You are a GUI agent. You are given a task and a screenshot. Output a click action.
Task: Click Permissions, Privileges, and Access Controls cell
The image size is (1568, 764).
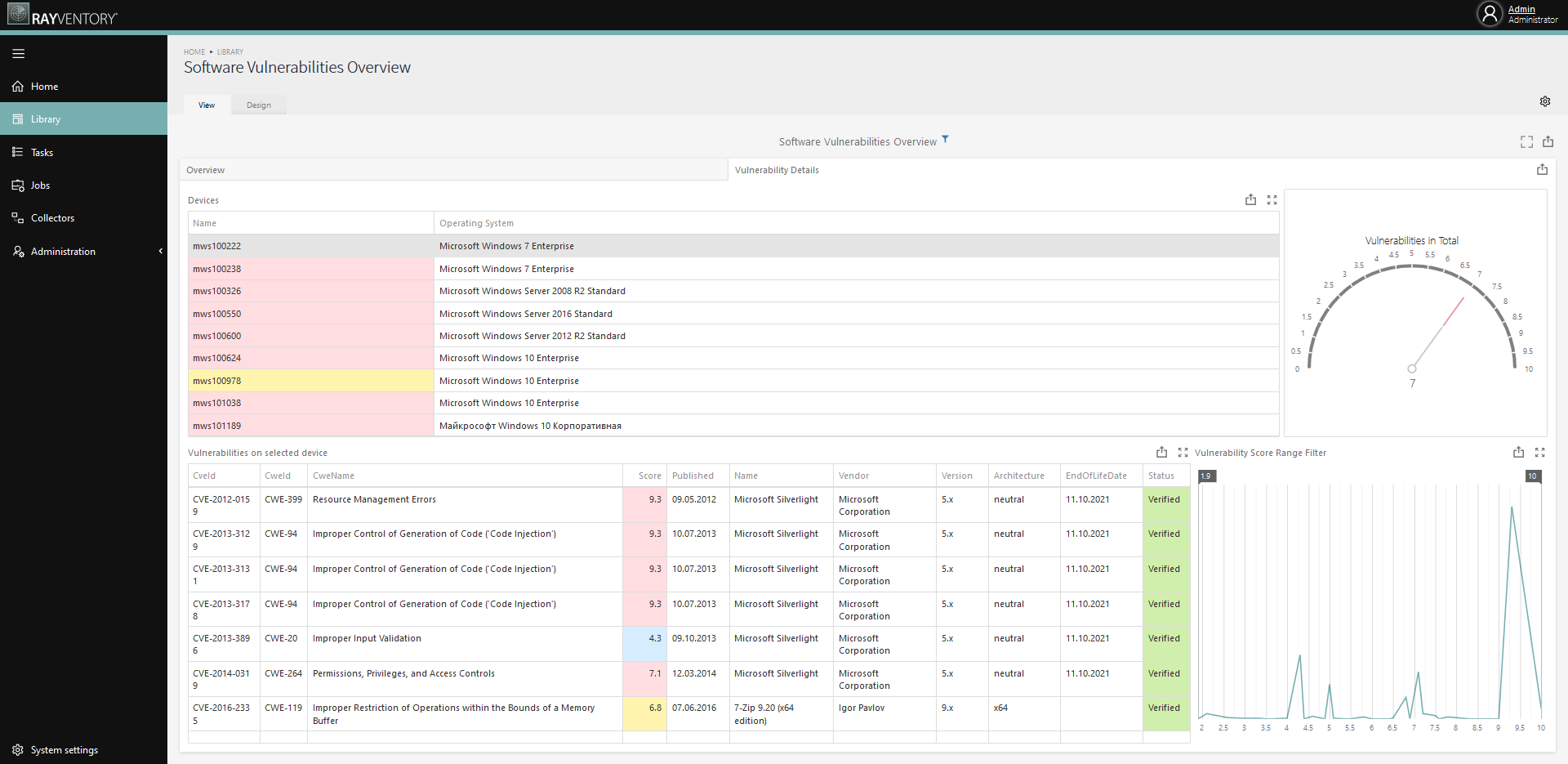(465, 680)
